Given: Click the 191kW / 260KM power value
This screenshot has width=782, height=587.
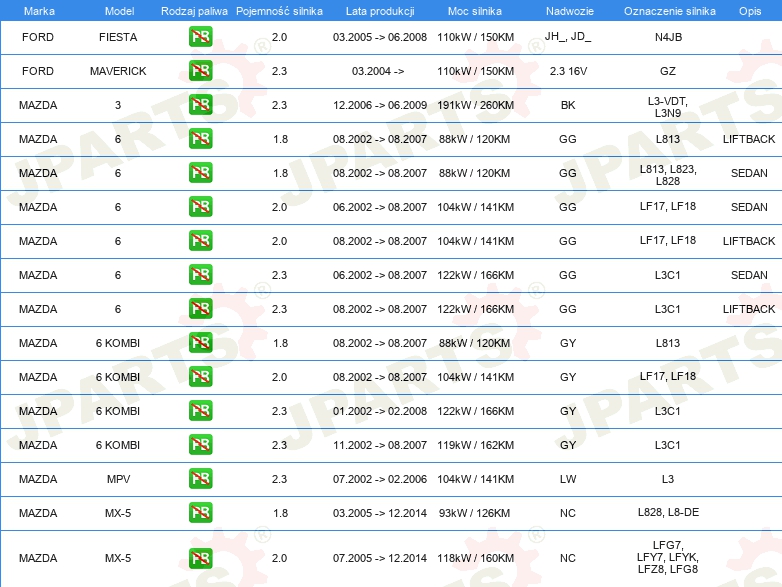Looking at the screenshot, I should pos(475,105).
